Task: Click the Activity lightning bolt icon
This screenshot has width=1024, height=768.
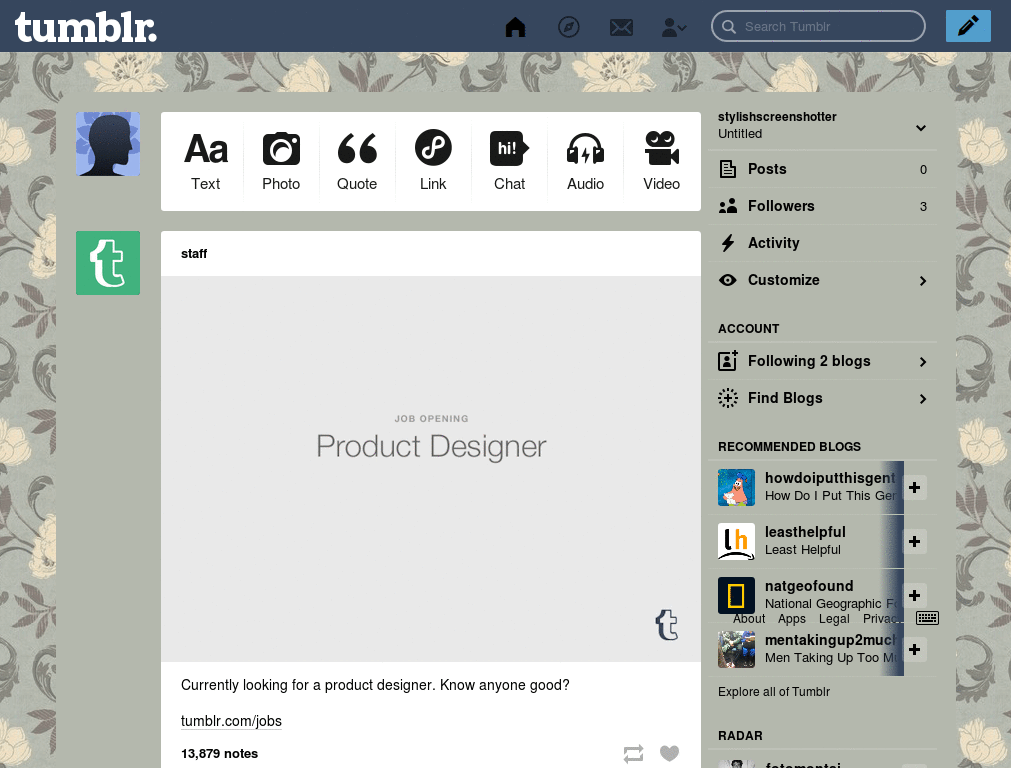Action: click(728, 243)
